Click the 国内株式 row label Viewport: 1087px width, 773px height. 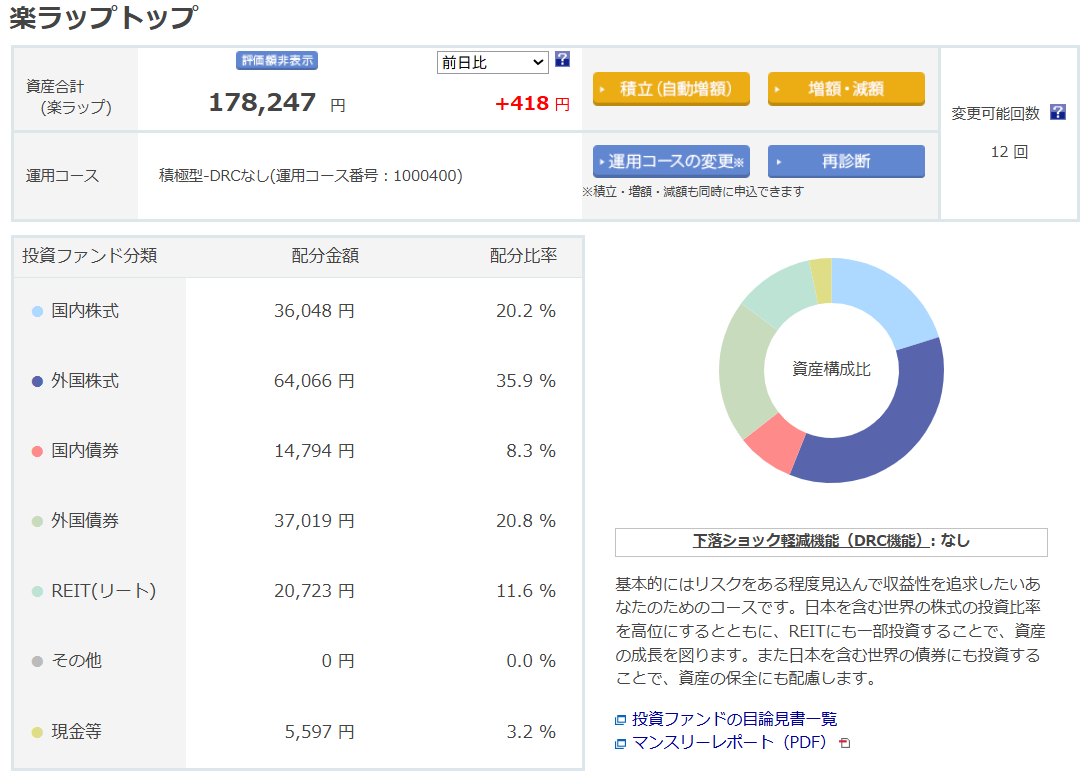coord(85,311)
